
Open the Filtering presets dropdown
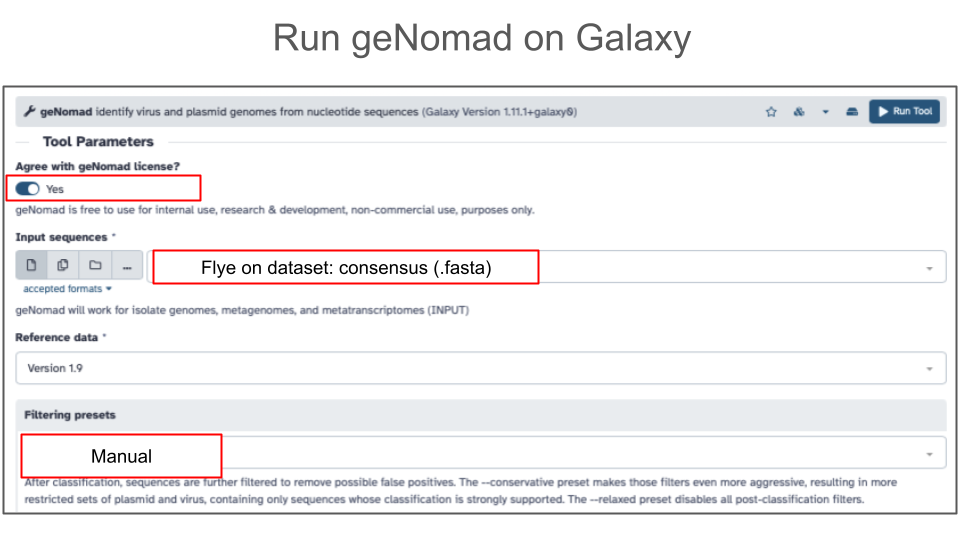(x=929, y=454)
